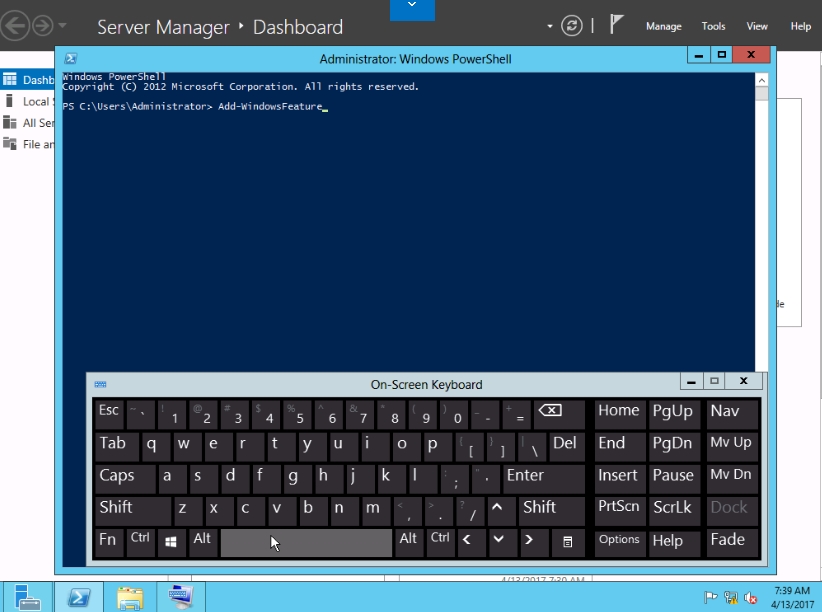Click the muted speaker icon in tray

pos(750,597)
